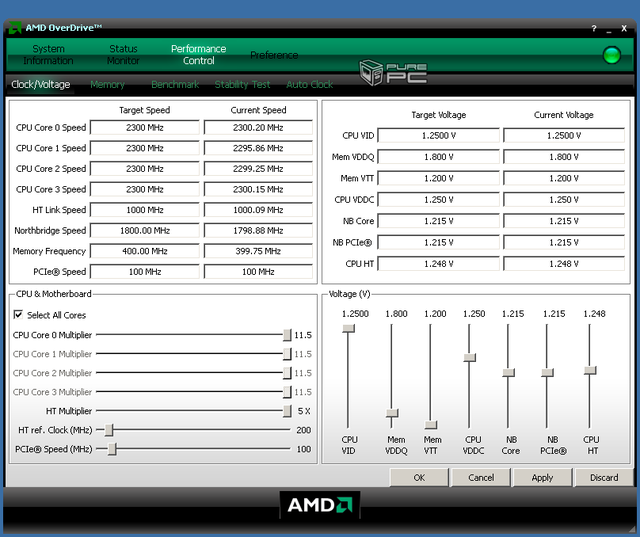This screenshot has height=537, width=640.
Task: Click NB PCIe Current Voltage field
Action: click(x=564, y=242)
